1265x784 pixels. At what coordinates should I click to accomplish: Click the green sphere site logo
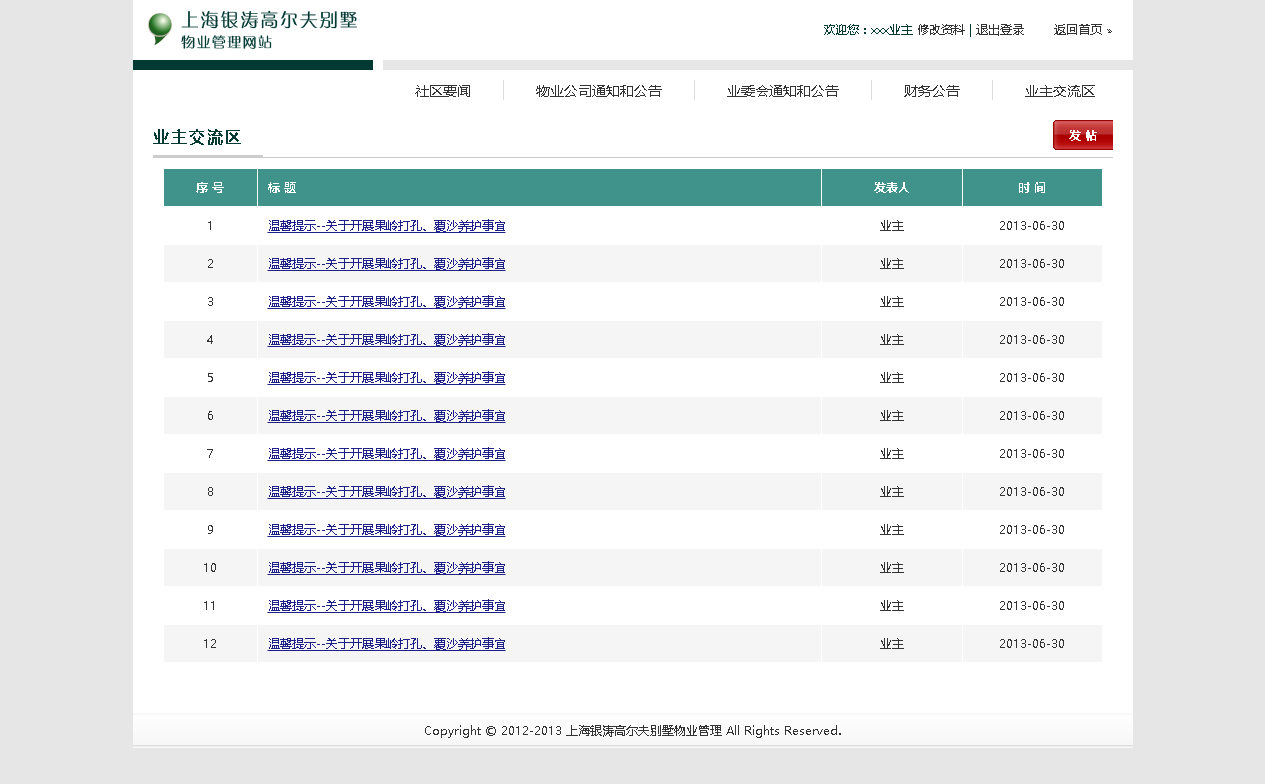pos(160,28)
